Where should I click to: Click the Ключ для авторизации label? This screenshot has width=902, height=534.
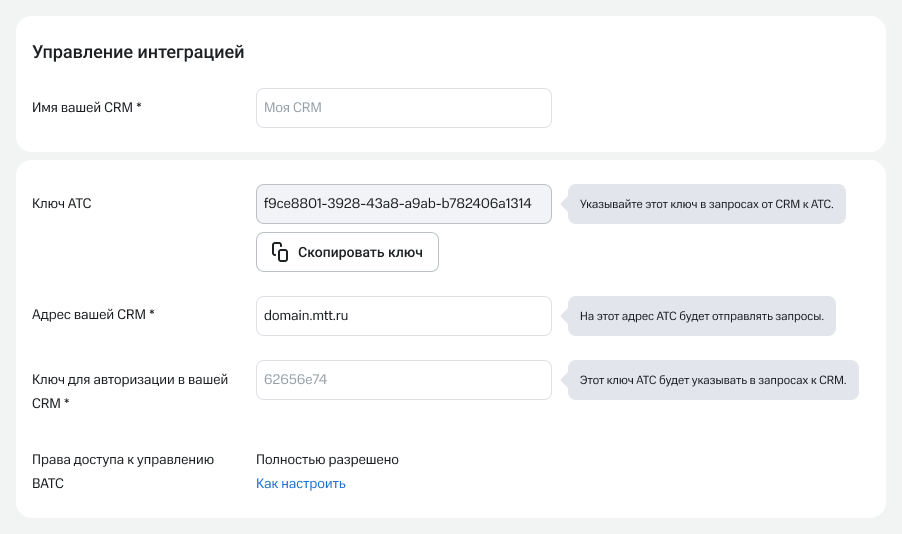point(130,380)
